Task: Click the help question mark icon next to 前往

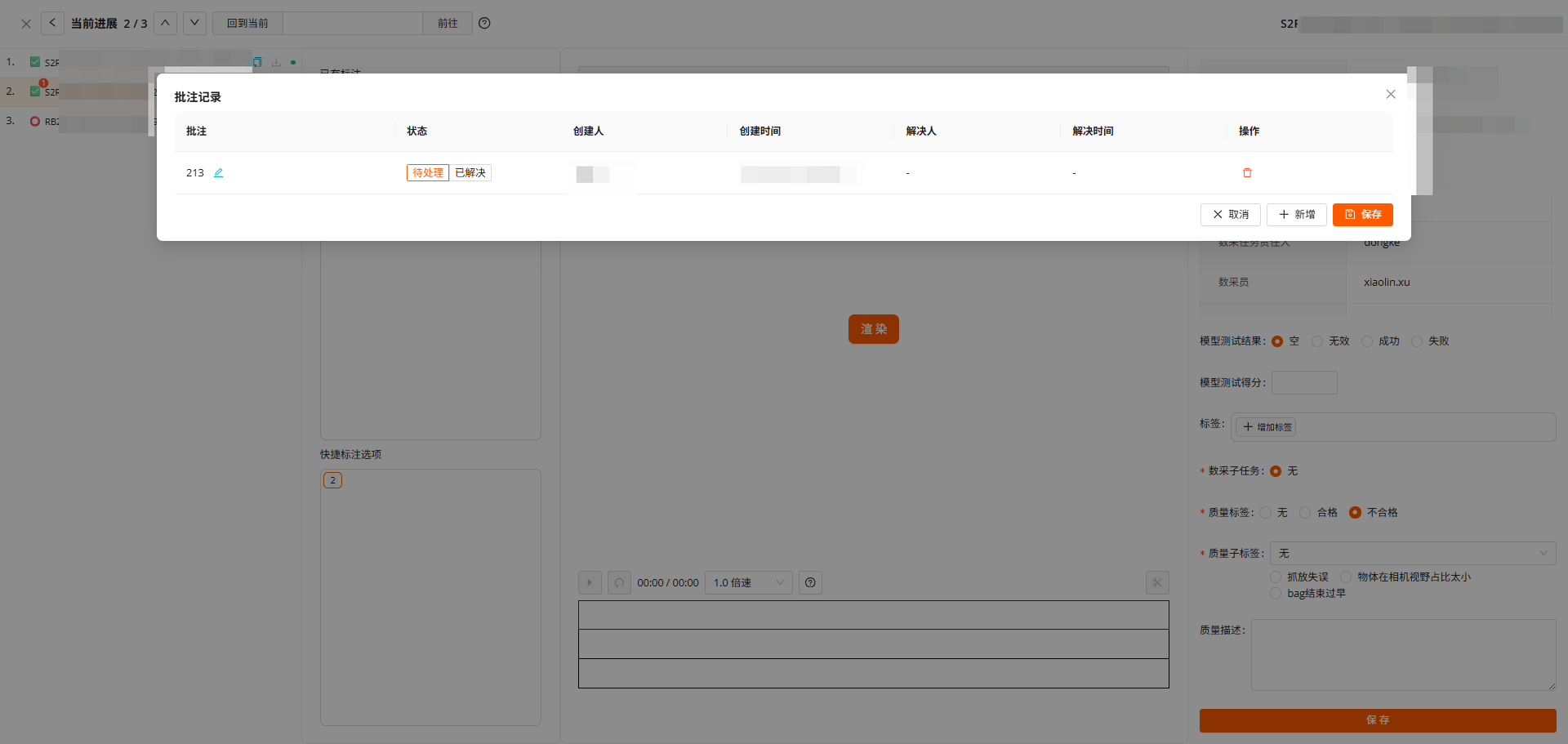Action: [484, 24]
